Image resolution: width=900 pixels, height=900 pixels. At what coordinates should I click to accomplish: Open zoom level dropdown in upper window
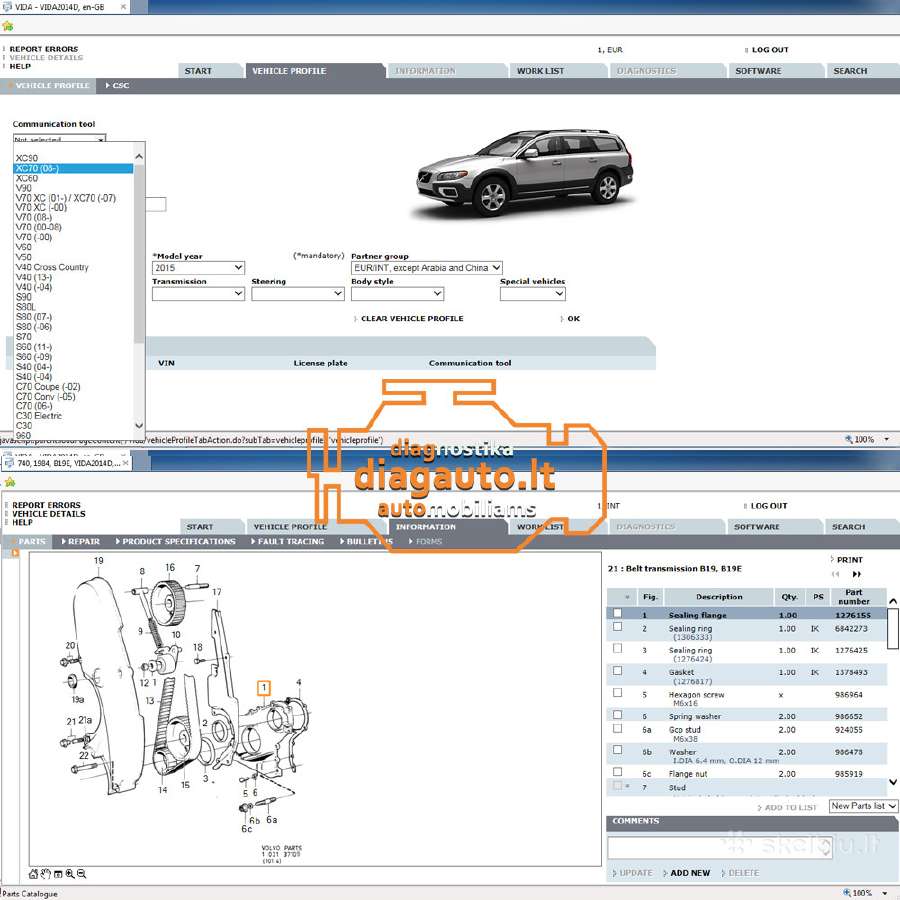tap(887, 439)
